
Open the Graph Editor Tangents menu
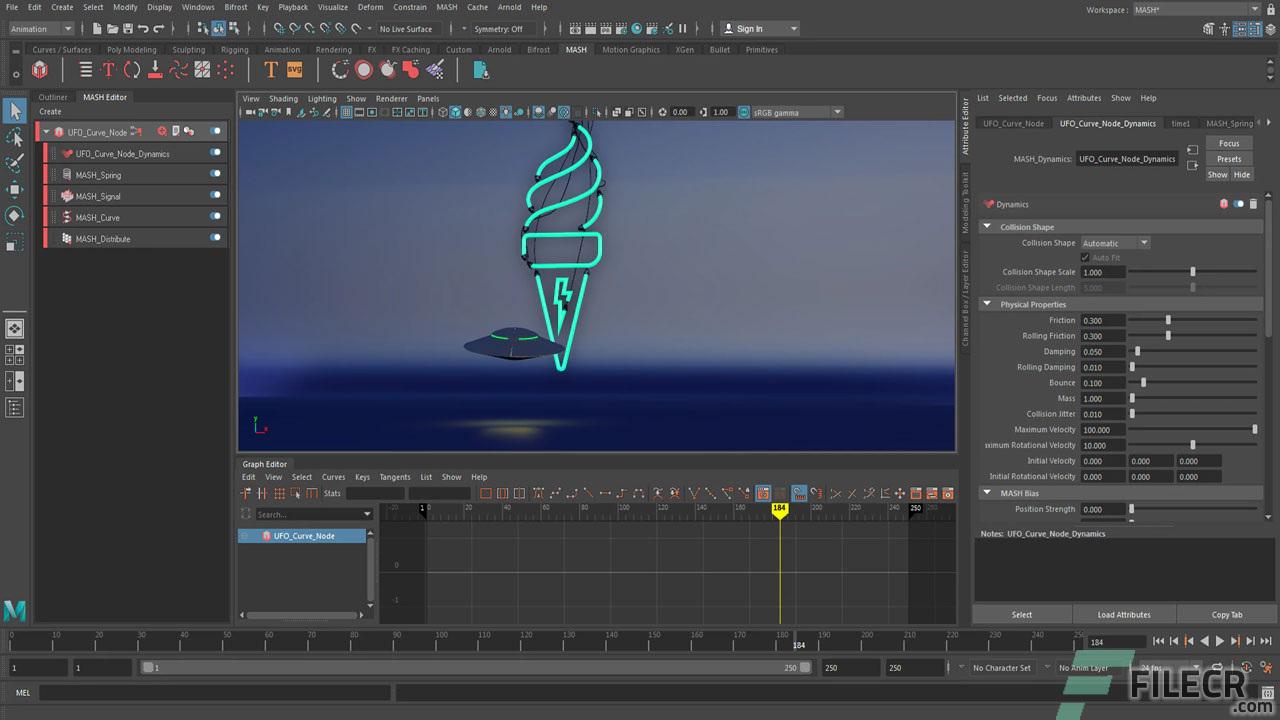395,477
